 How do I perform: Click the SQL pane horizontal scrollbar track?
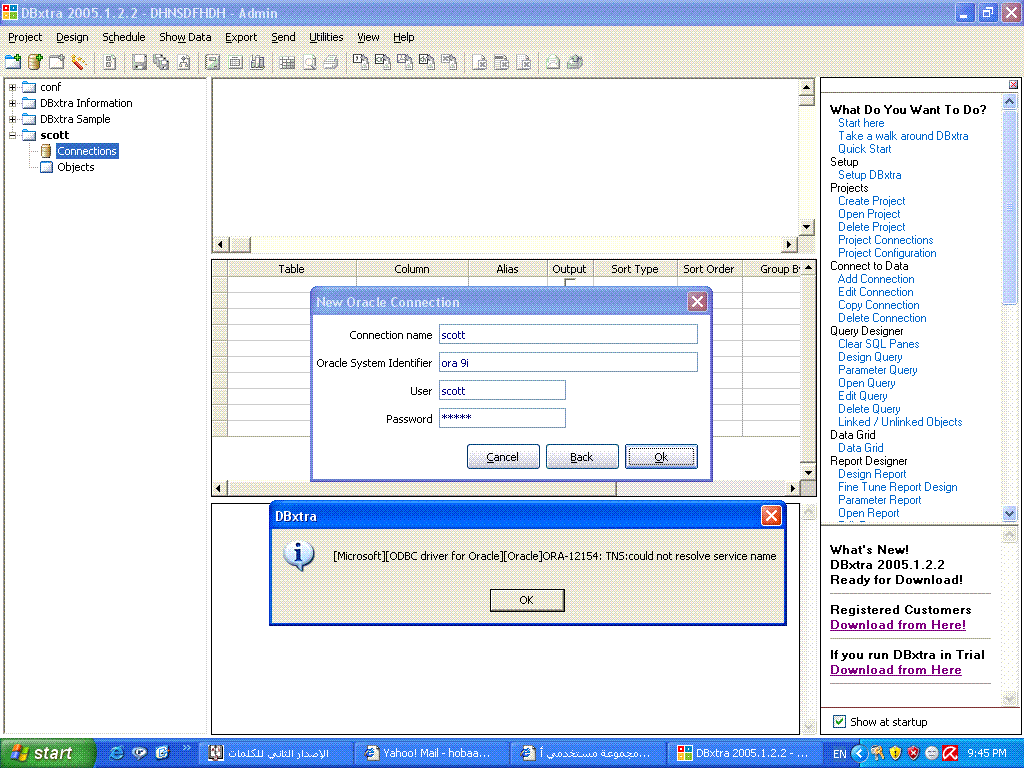[x=500, y=245]
